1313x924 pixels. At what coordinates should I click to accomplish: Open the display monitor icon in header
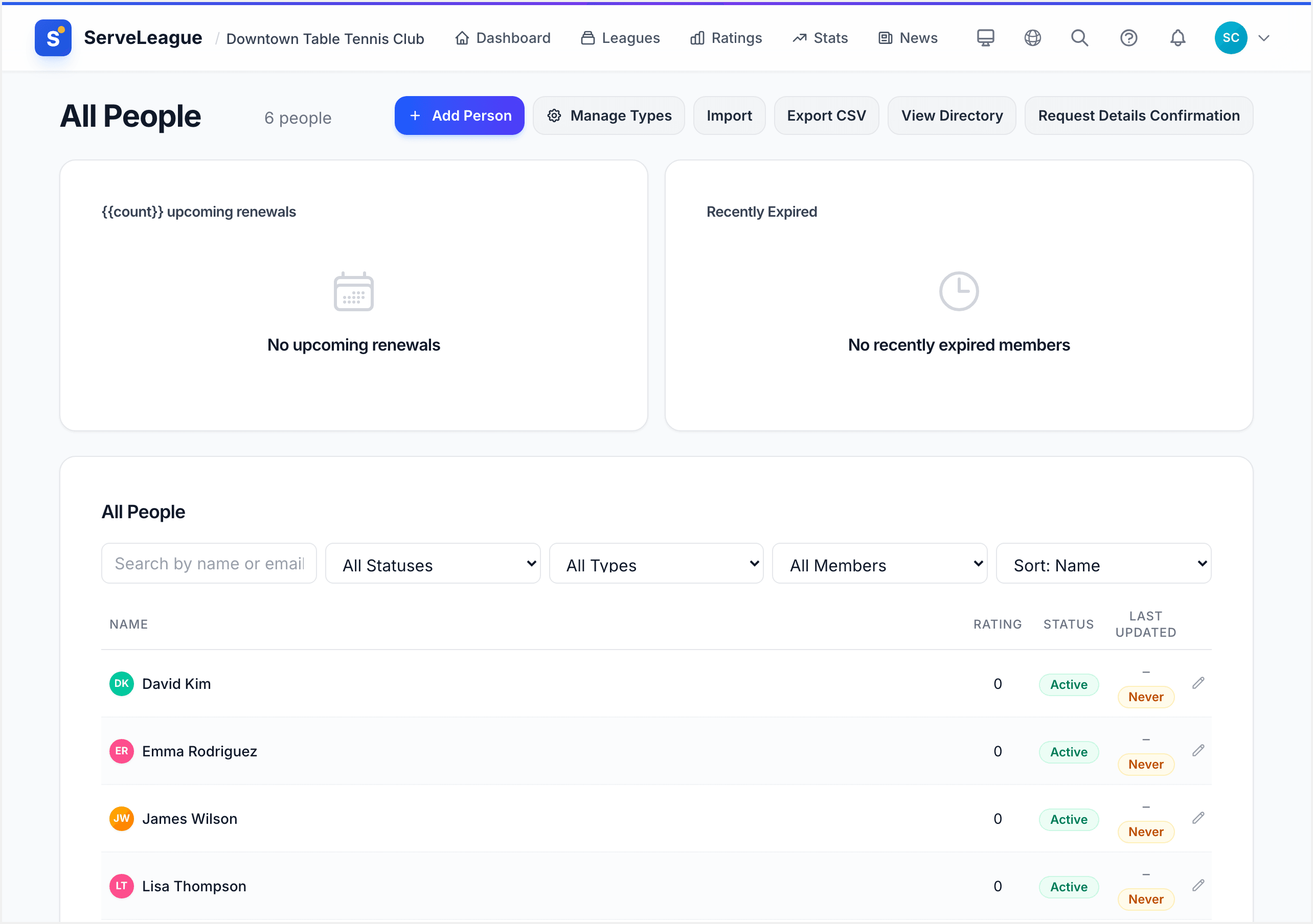pos(985,38)
